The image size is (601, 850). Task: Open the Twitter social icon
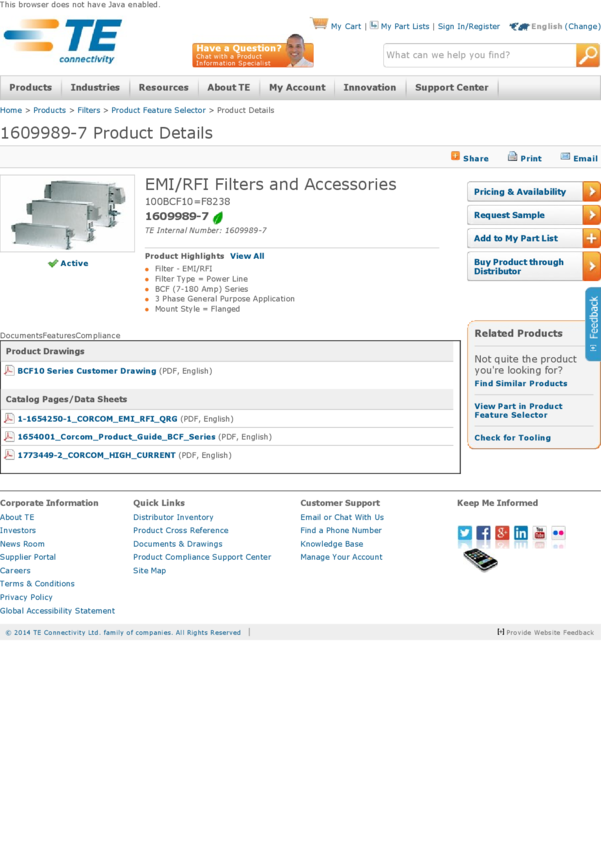[465, 533]
